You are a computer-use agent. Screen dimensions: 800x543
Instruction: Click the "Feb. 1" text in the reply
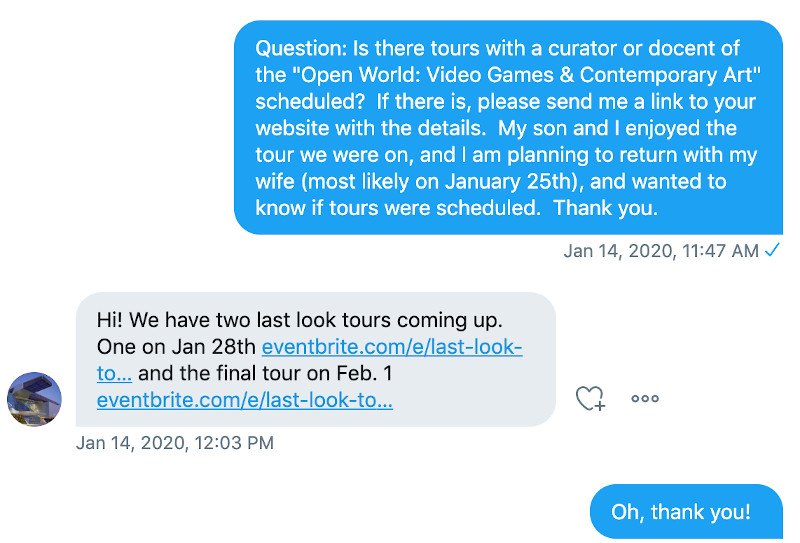click(x=364, y=374)
